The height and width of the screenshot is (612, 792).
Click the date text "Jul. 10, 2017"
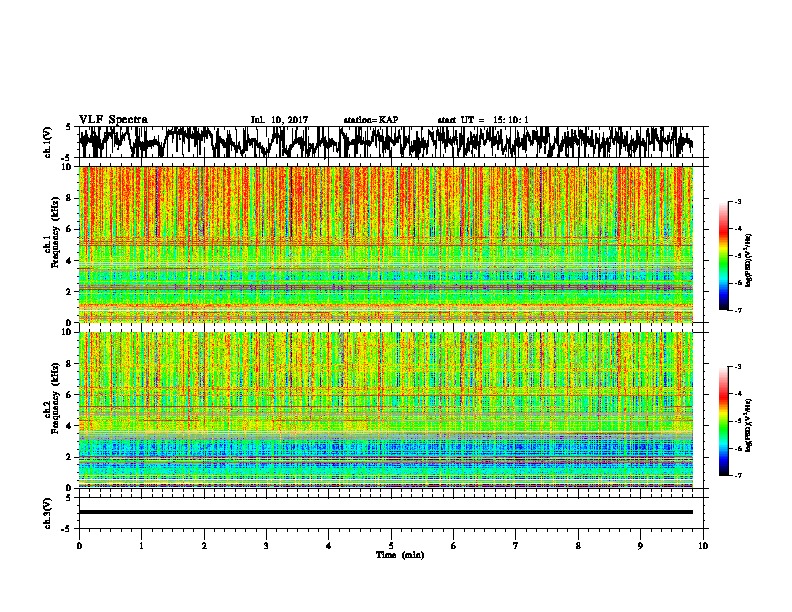pos(279,120)
